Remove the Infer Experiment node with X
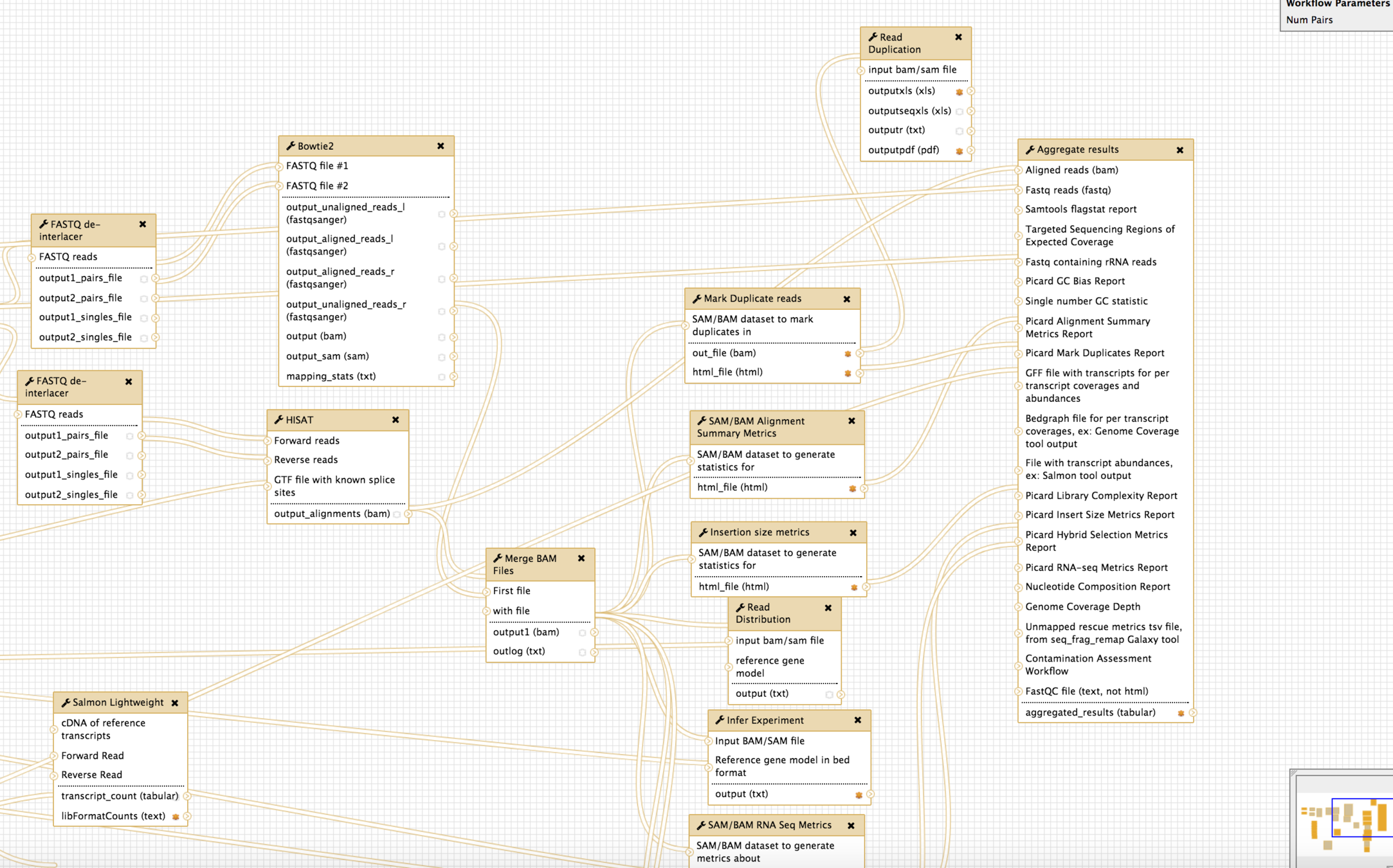The image size is (1393, 868). pos(857,720)
